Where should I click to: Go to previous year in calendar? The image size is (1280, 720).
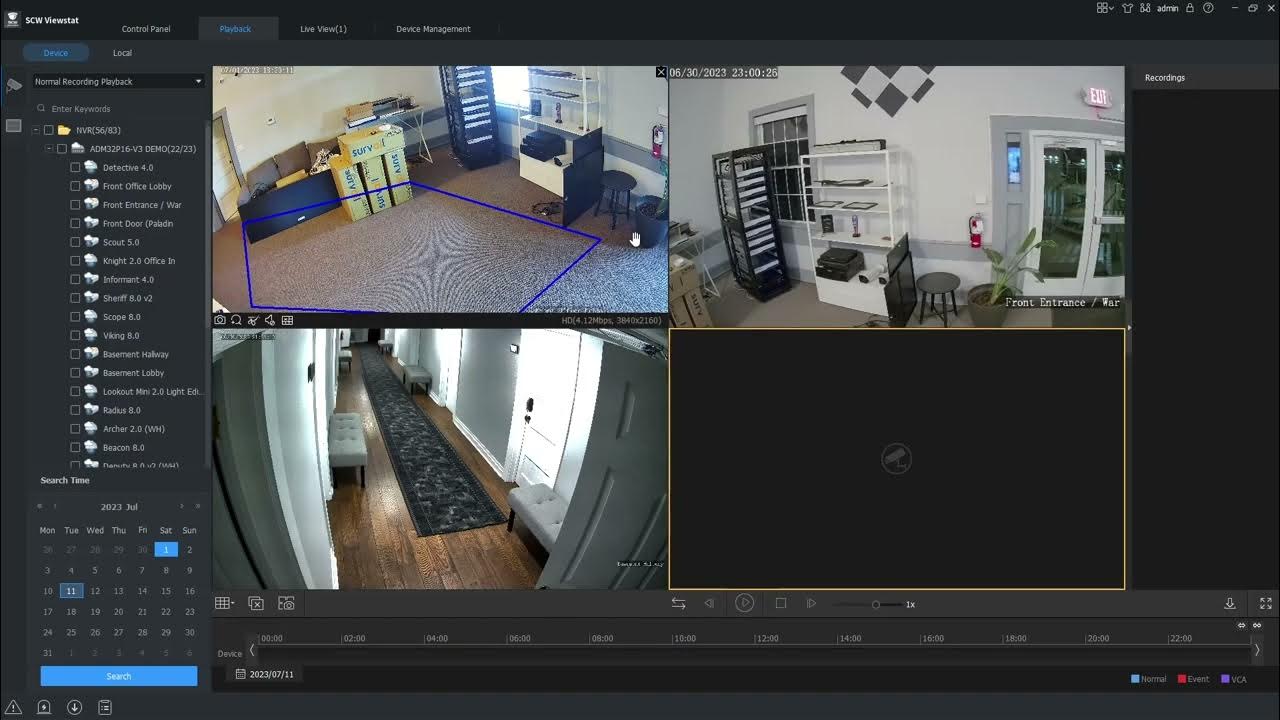[x=40, y=507]
